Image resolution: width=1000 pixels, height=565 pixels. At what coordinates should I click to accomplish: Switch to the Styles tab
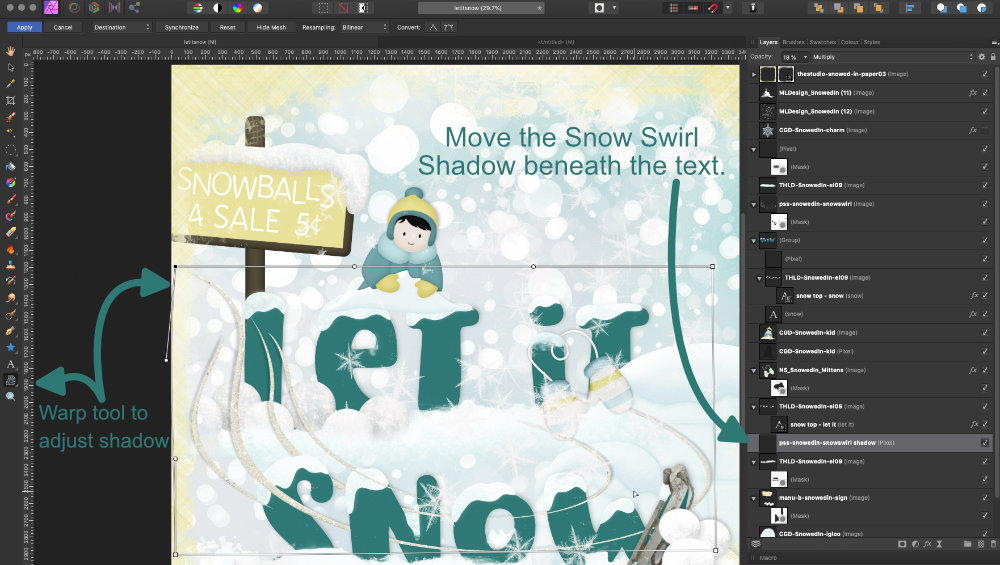(872, 42)
